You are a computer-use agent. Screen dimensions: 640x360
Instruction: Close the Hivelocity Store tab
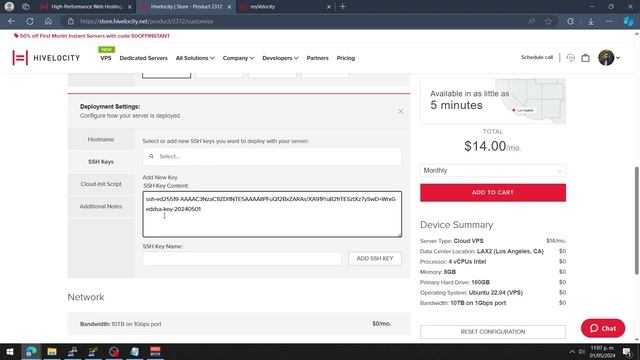tap(229, 7)
